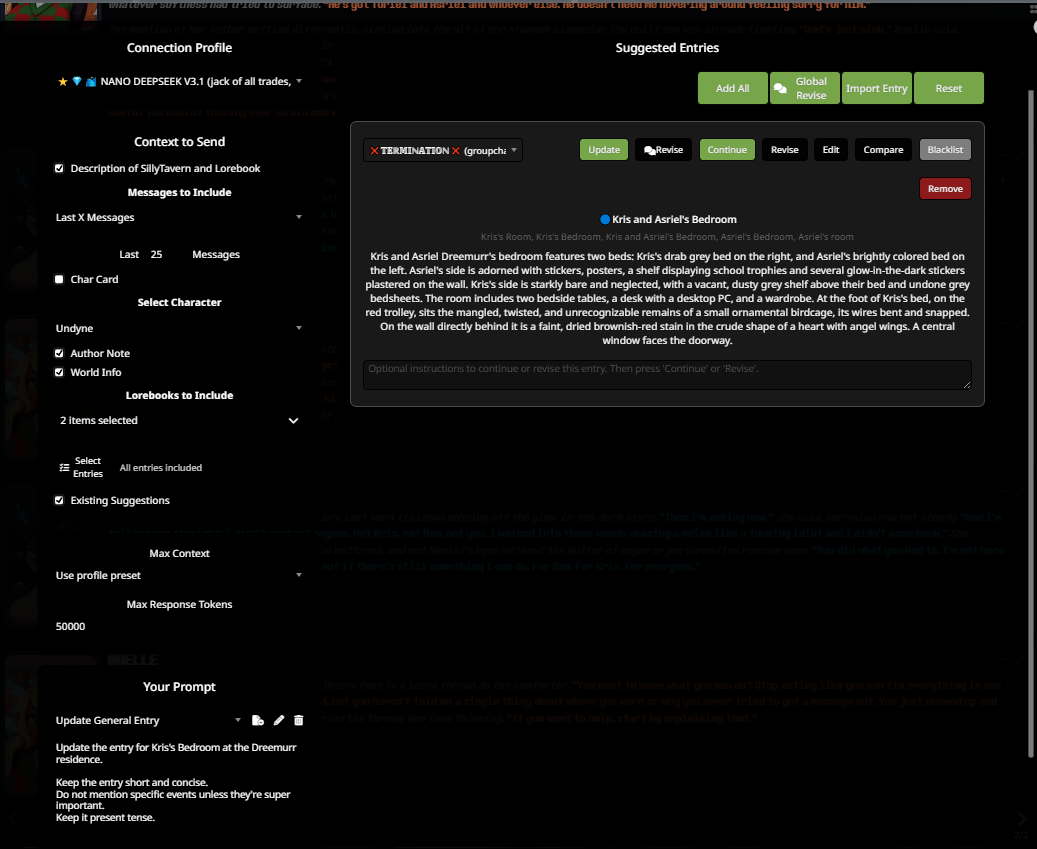Click the right-side vertical scrollbar

(x=1030, y=423)
